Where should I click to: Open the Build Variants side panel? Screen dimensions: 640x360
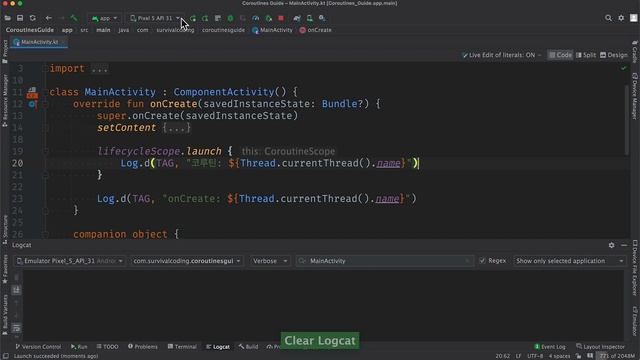[5, 315]
